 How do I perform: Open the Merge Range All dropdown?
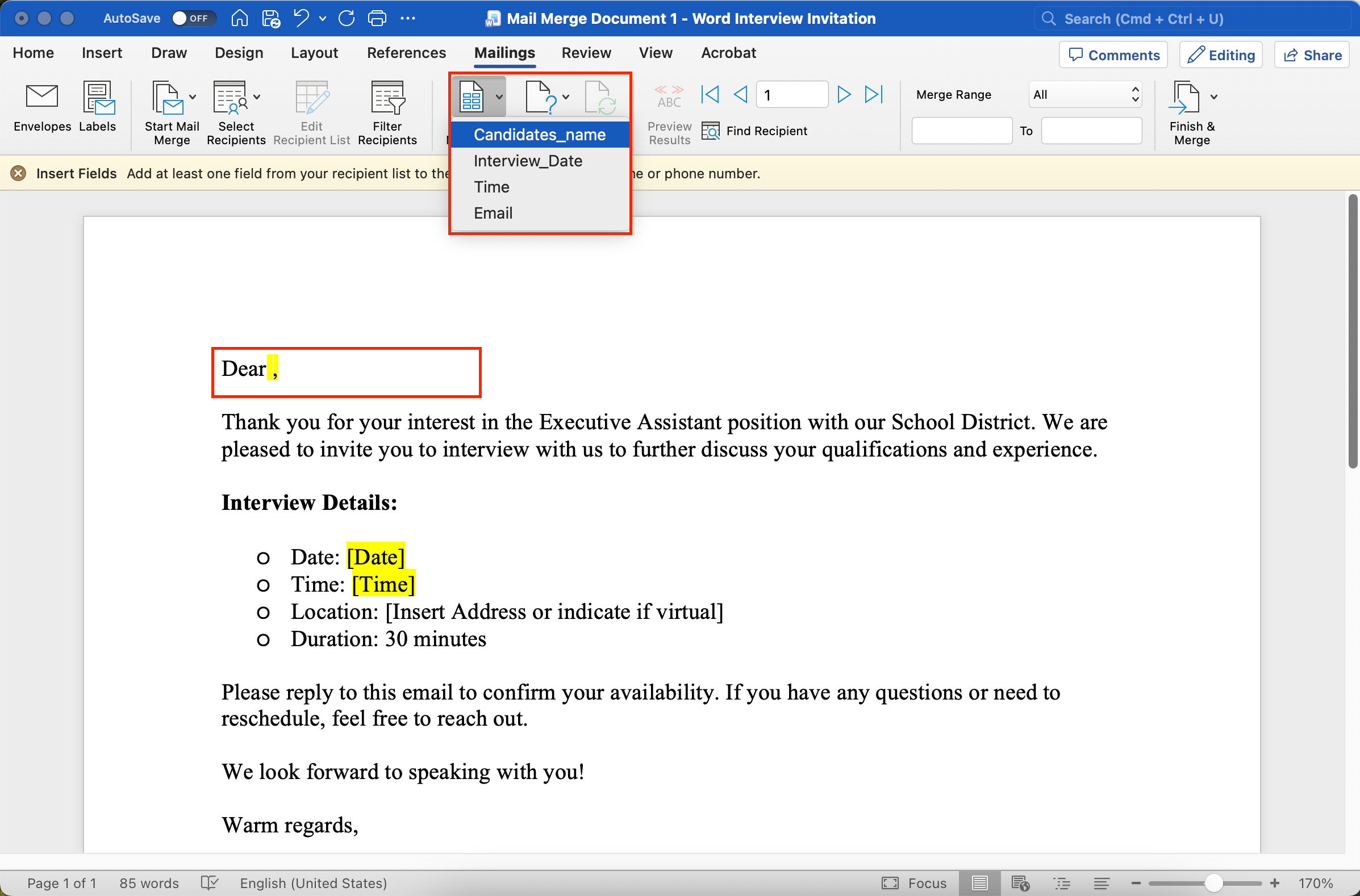point(1084,94)
